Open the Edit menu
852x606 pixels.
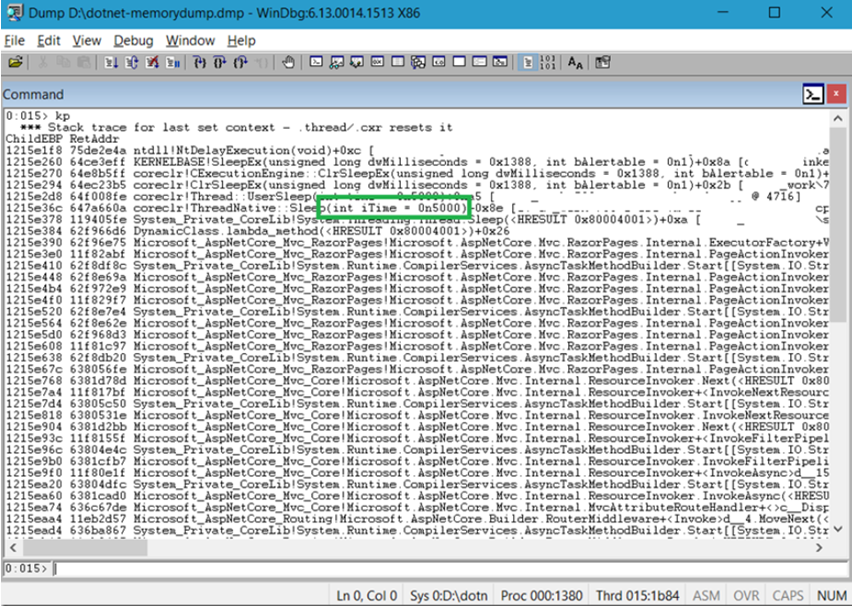tap(48, 41)
